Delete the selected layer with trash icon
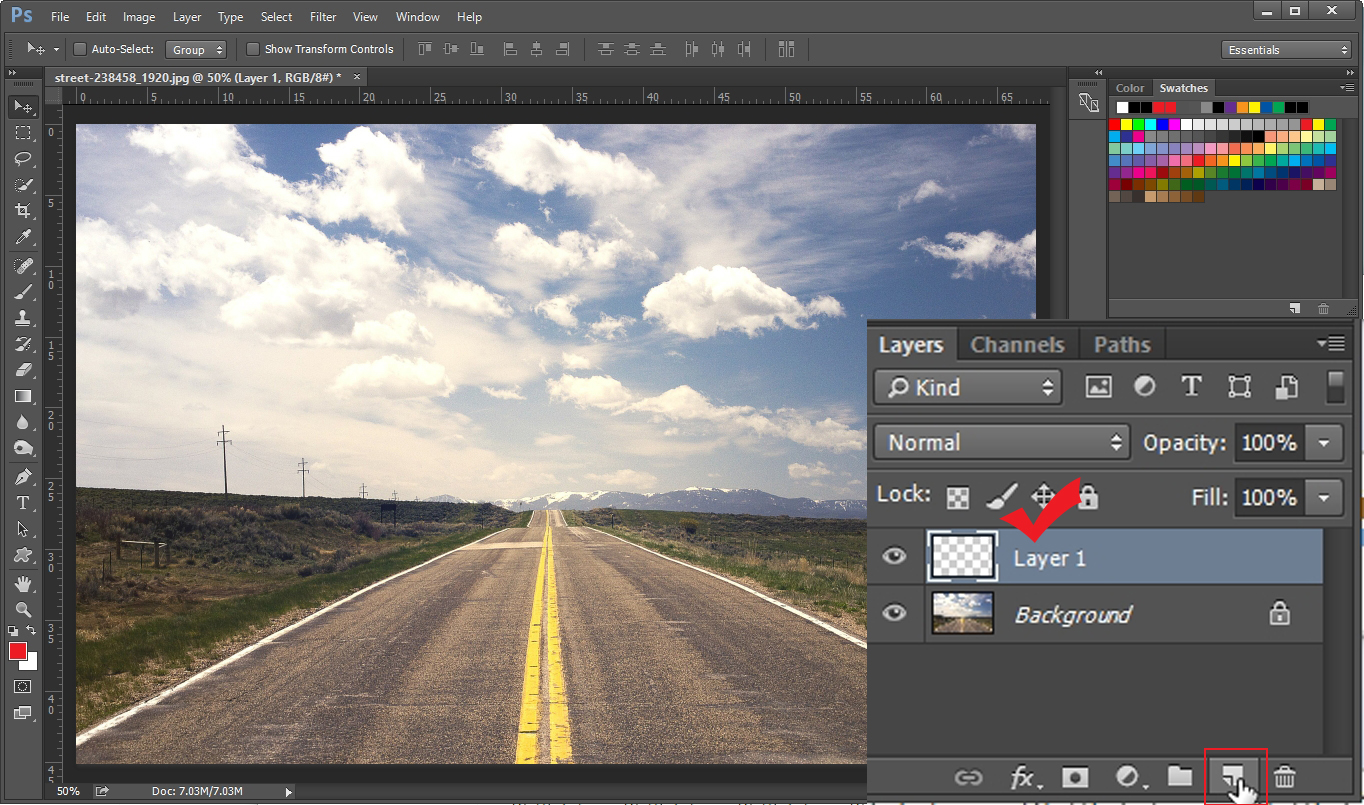 pos(1285,777)
